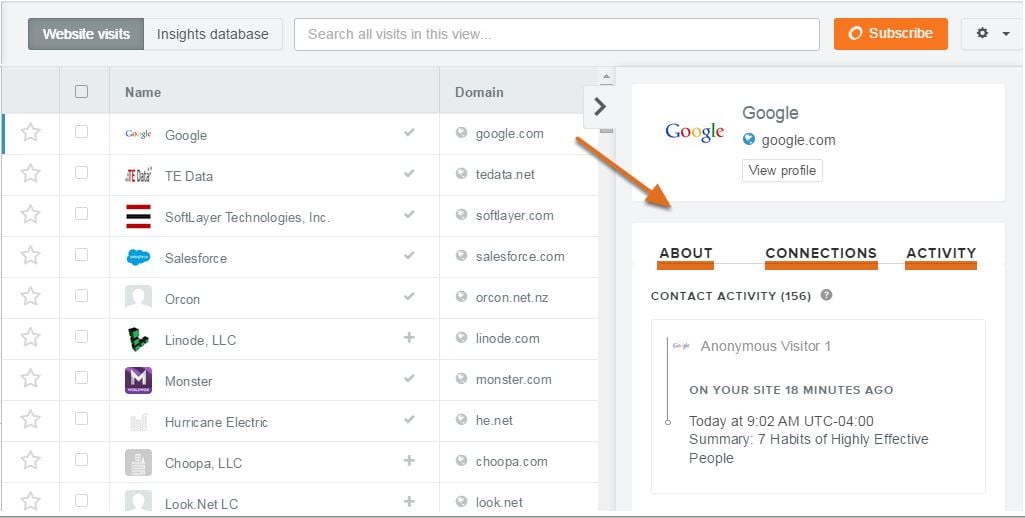
Task: Open the softlayer.com domain link
Action: pos(514,215)
